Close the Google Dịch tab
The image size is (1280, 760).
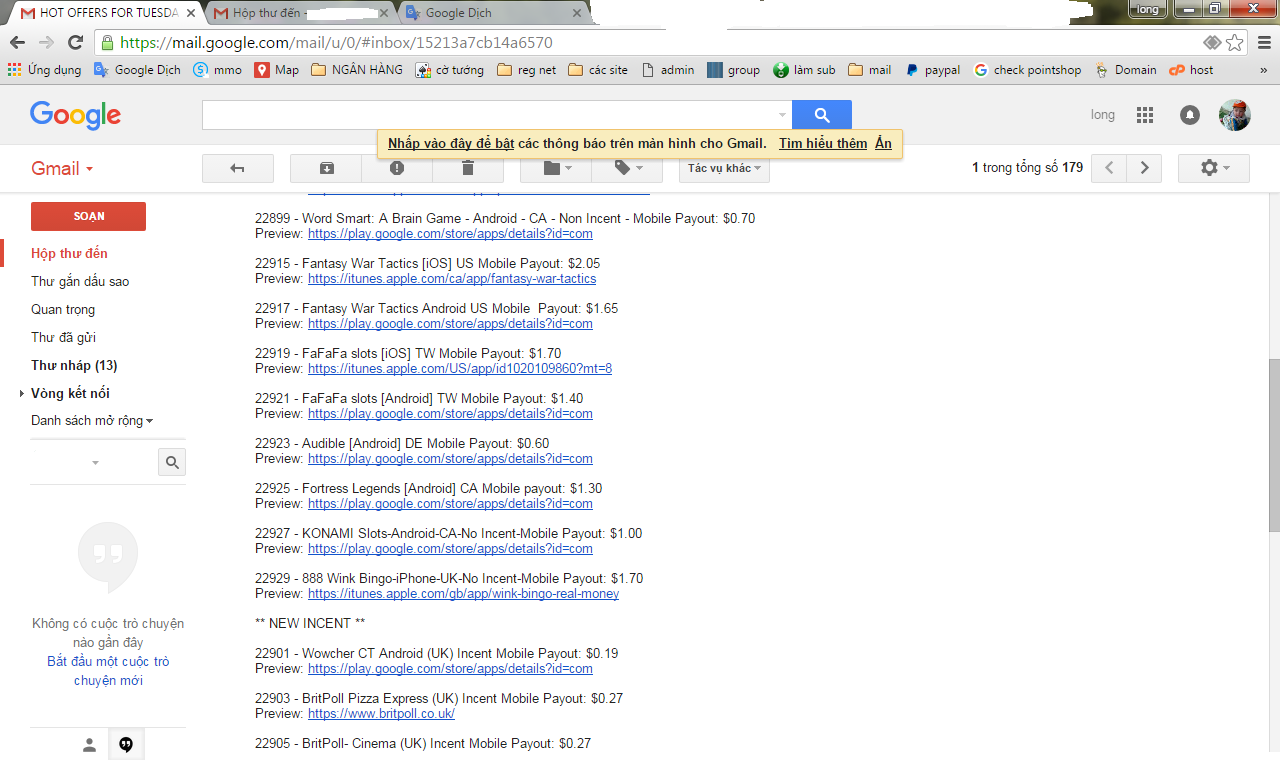coord(575,13)
